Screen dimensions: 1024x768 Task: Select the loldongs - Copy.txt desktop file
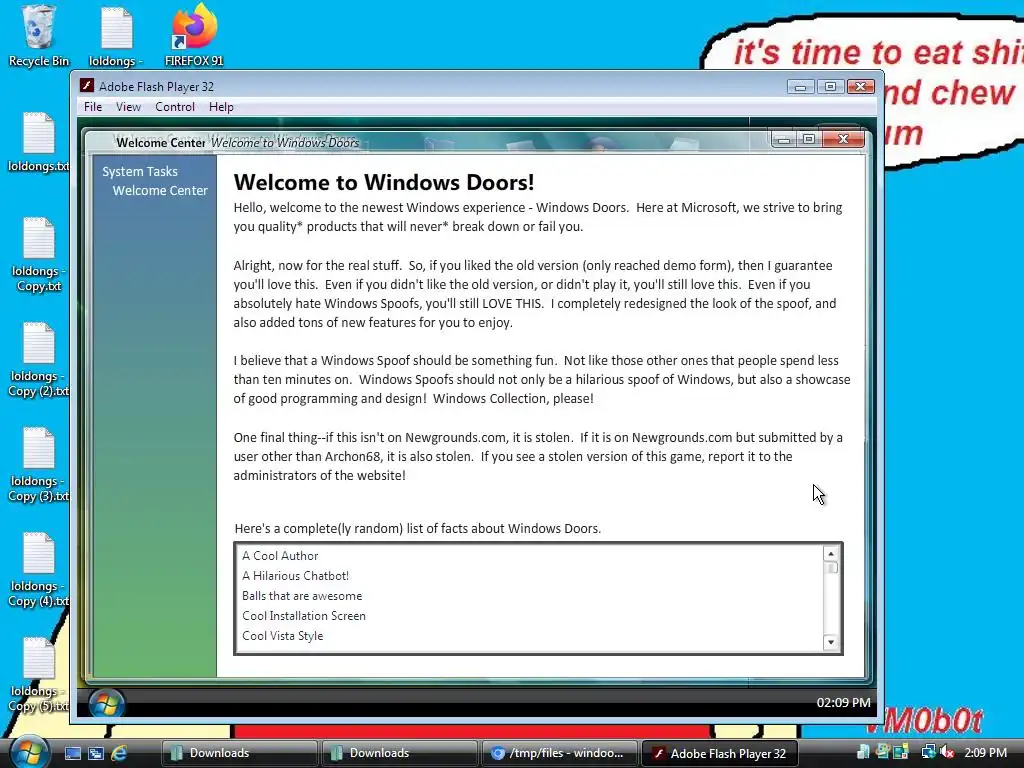[39, 255]
